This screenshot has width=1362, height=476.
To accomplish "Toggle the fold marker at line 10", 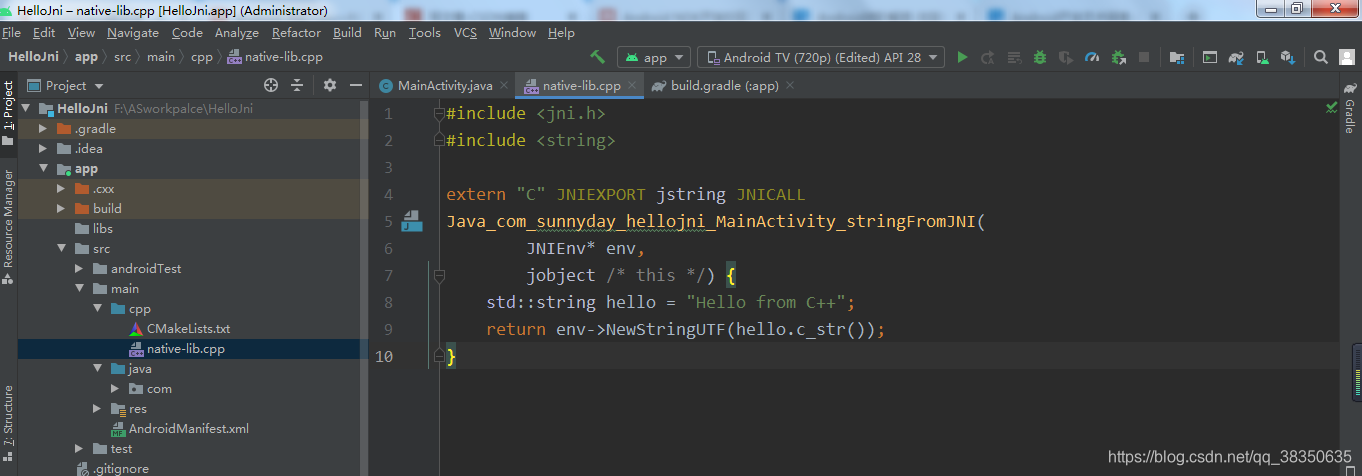I will [x=439, y=356].
